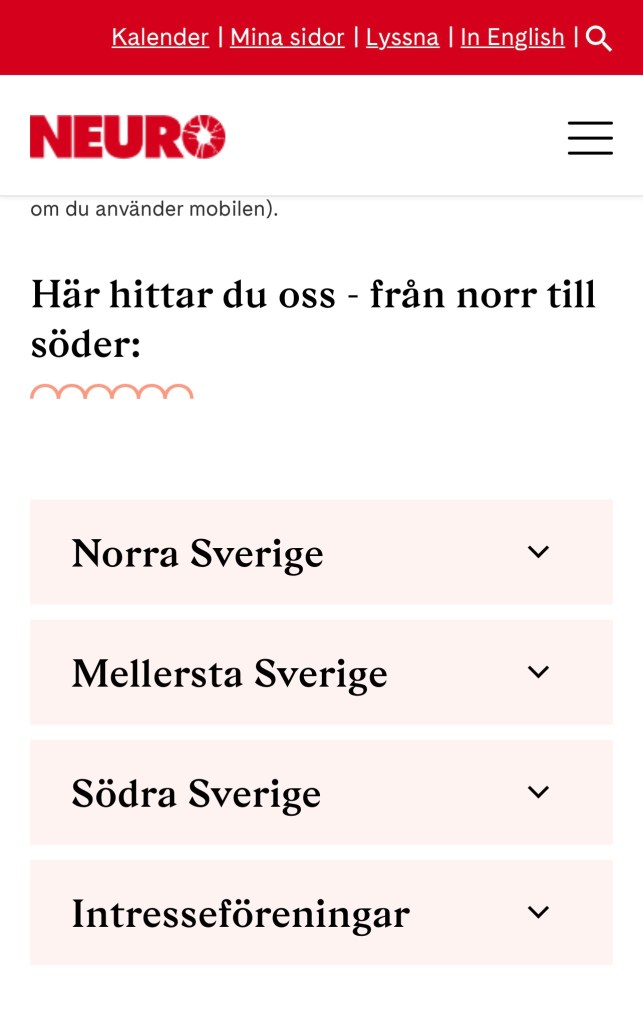This screenshot has height=1024, width=643.
Task: Open the search magnifier icon
Action: click(599, 39)
